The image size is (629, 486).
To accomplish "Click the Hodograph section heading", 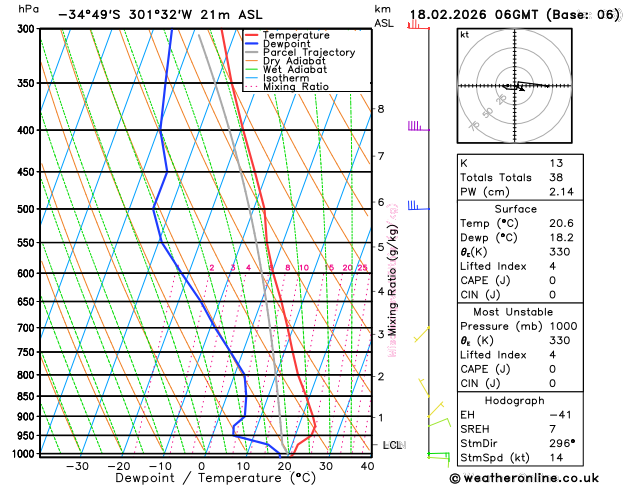I will [x=515, y=401].
